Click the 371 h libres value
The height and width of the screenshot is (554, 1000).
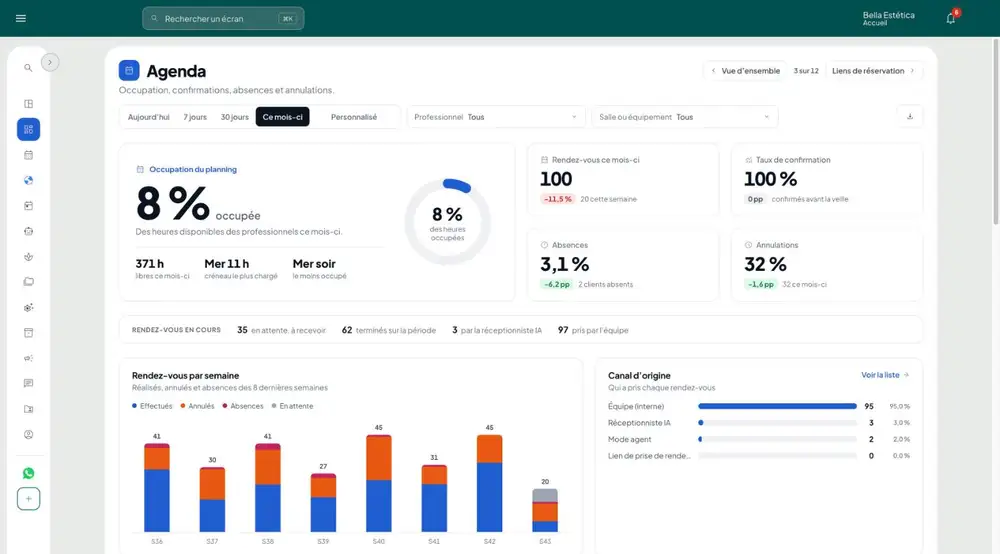click(x=149, y=264)
